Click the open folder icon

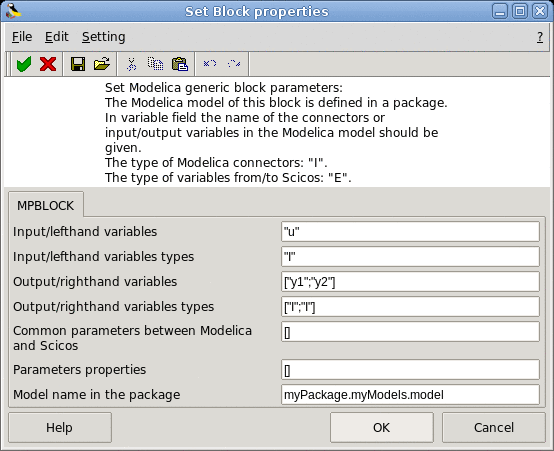(x=102, y=64)
